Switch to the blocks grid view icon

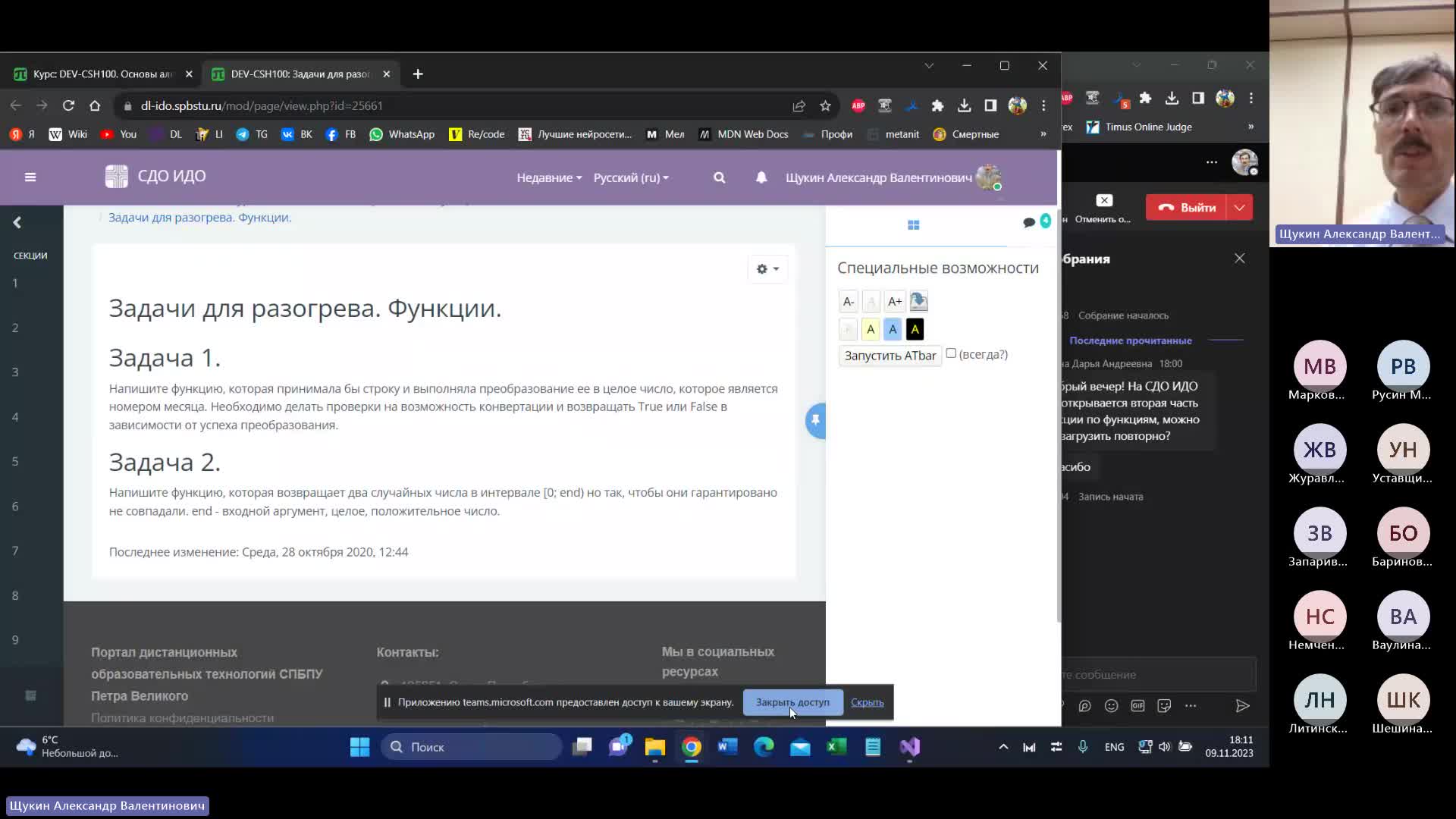(x=914, y=225)
